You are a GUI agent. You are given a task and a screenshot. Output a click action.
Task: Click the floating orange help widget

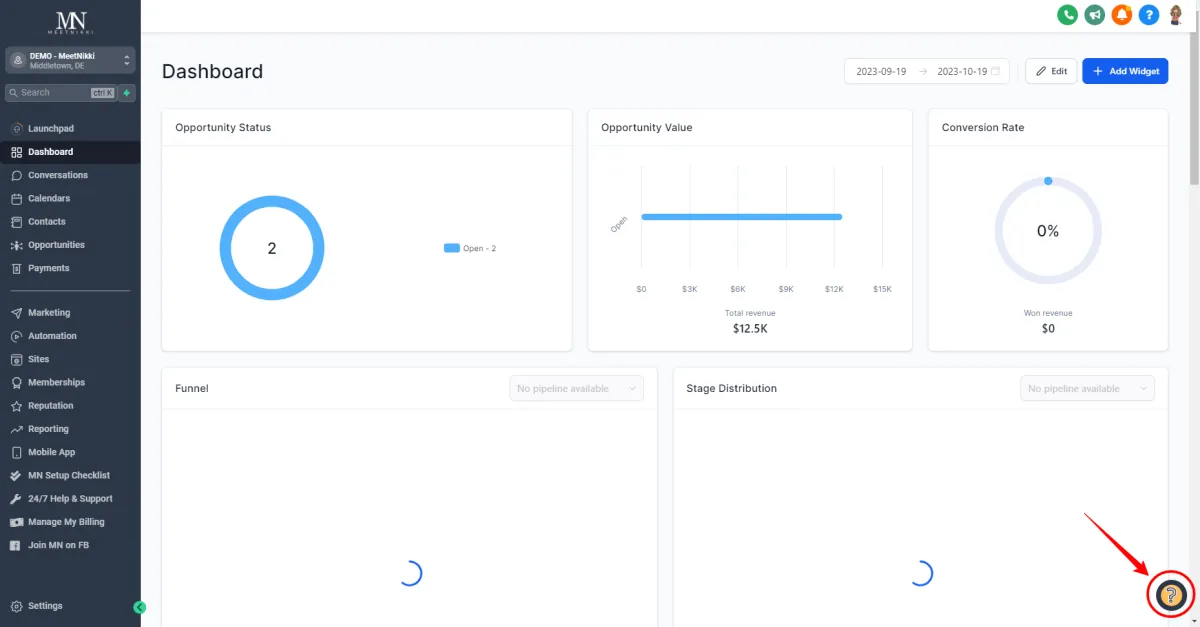(x=1170, y=596)
